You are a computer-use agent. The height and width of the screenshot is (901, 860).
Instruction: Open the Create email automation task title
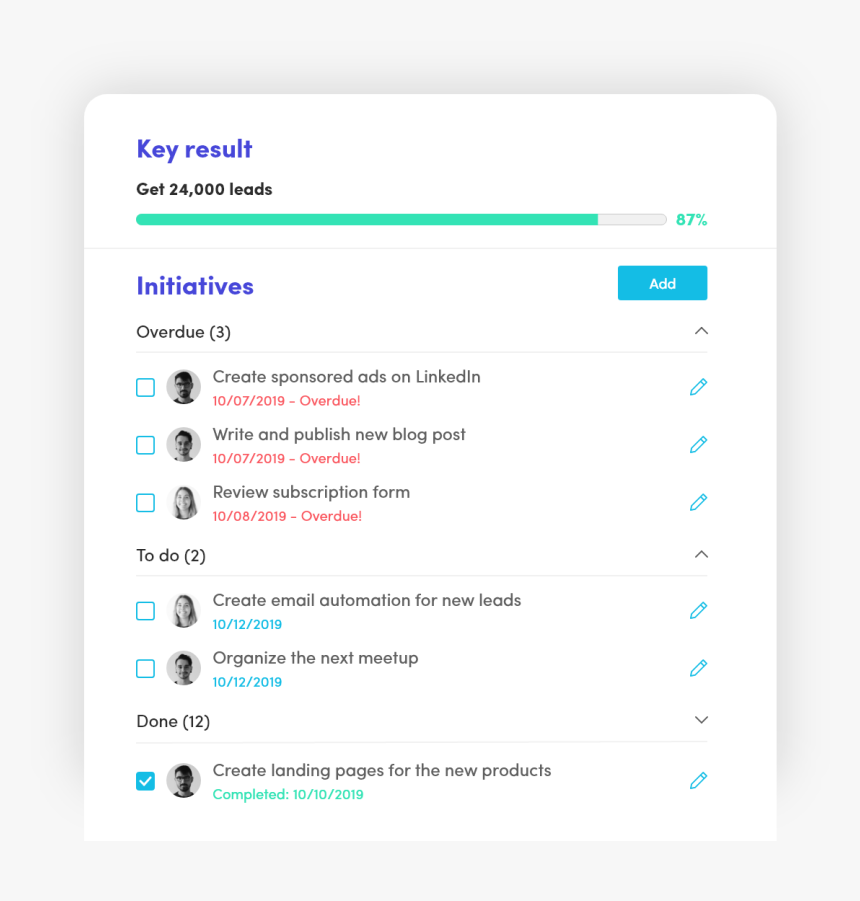(367, 600)
